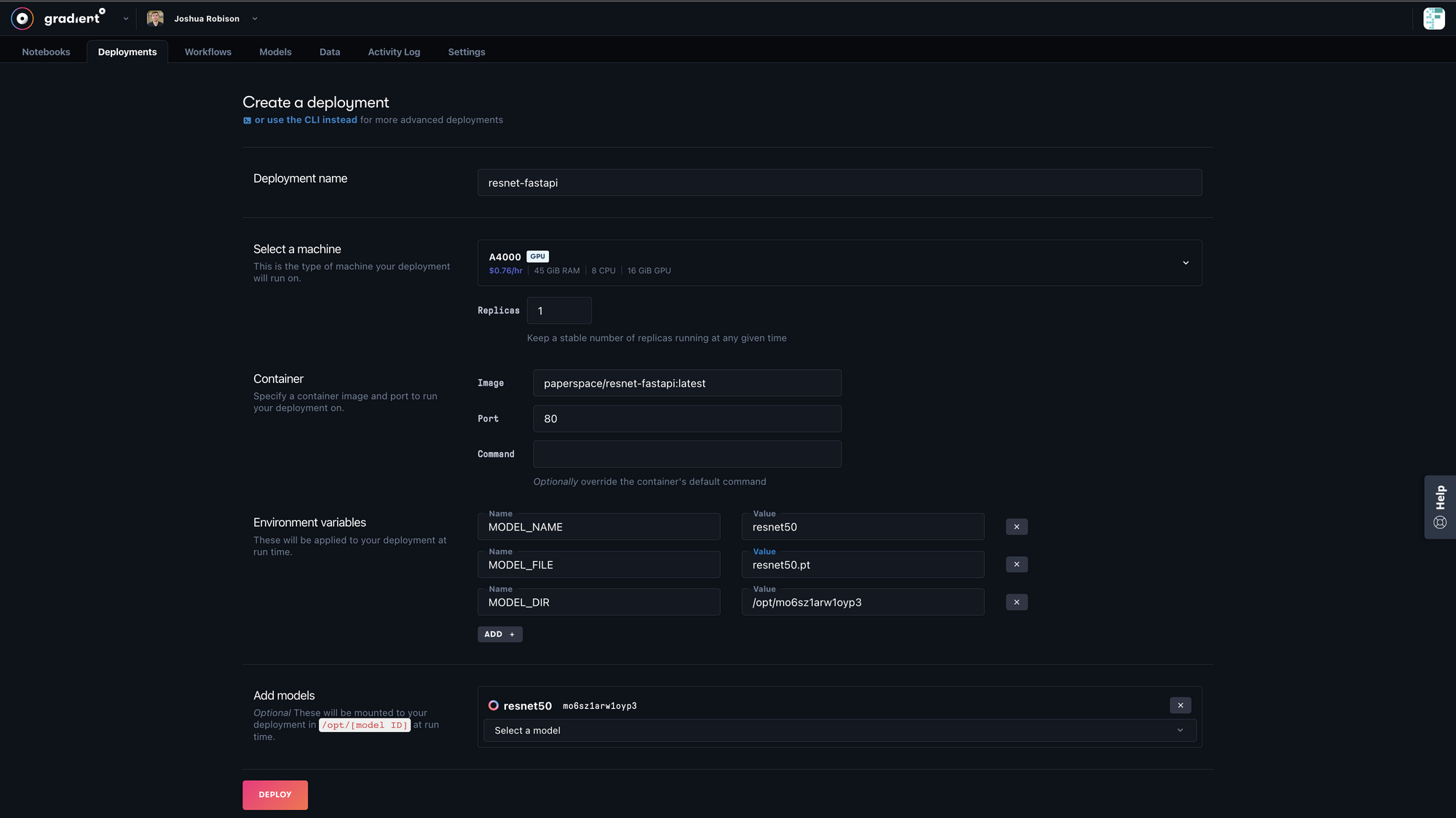Open the team avatar icon top right

pos(1433,18)
